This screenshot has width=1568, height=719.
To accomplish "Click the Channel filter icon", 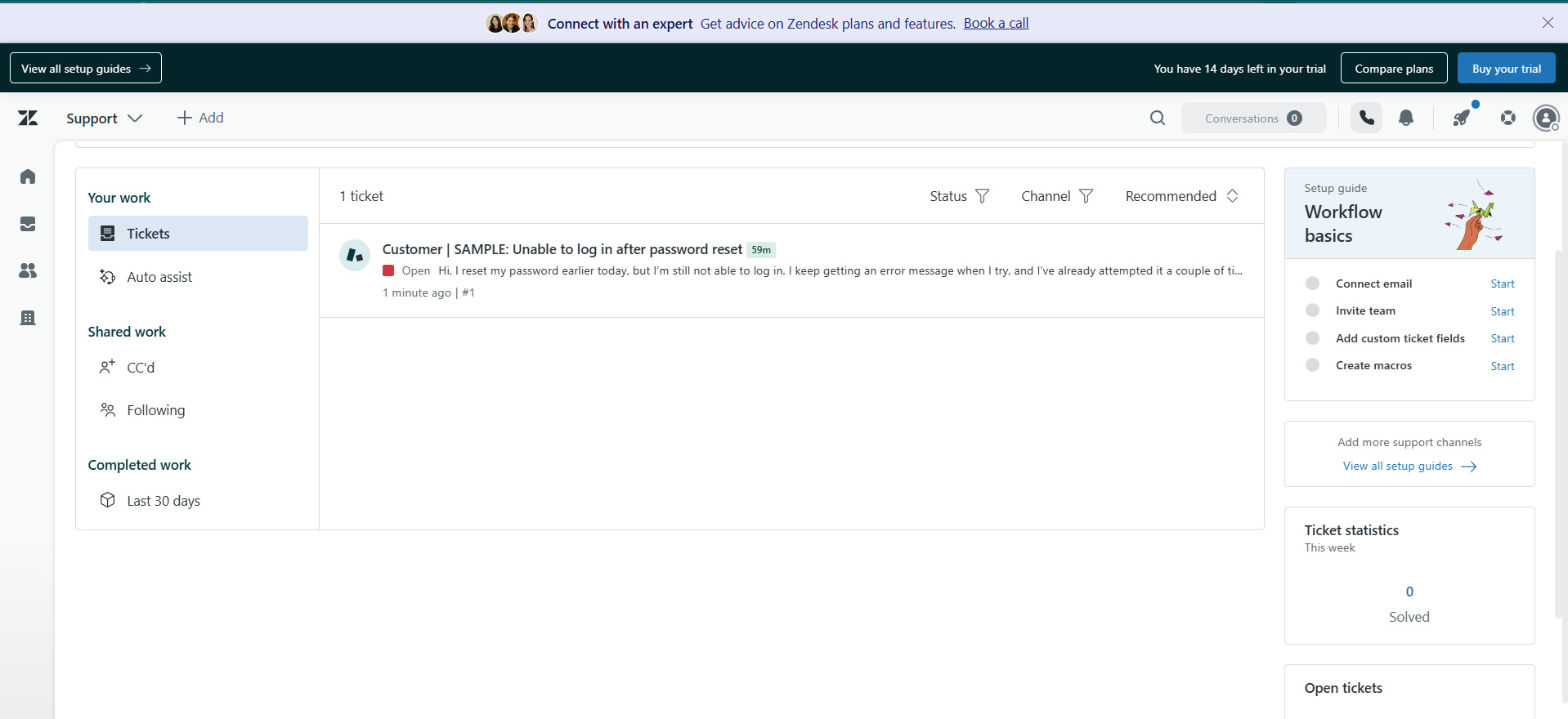I will tap(1086, 196).
